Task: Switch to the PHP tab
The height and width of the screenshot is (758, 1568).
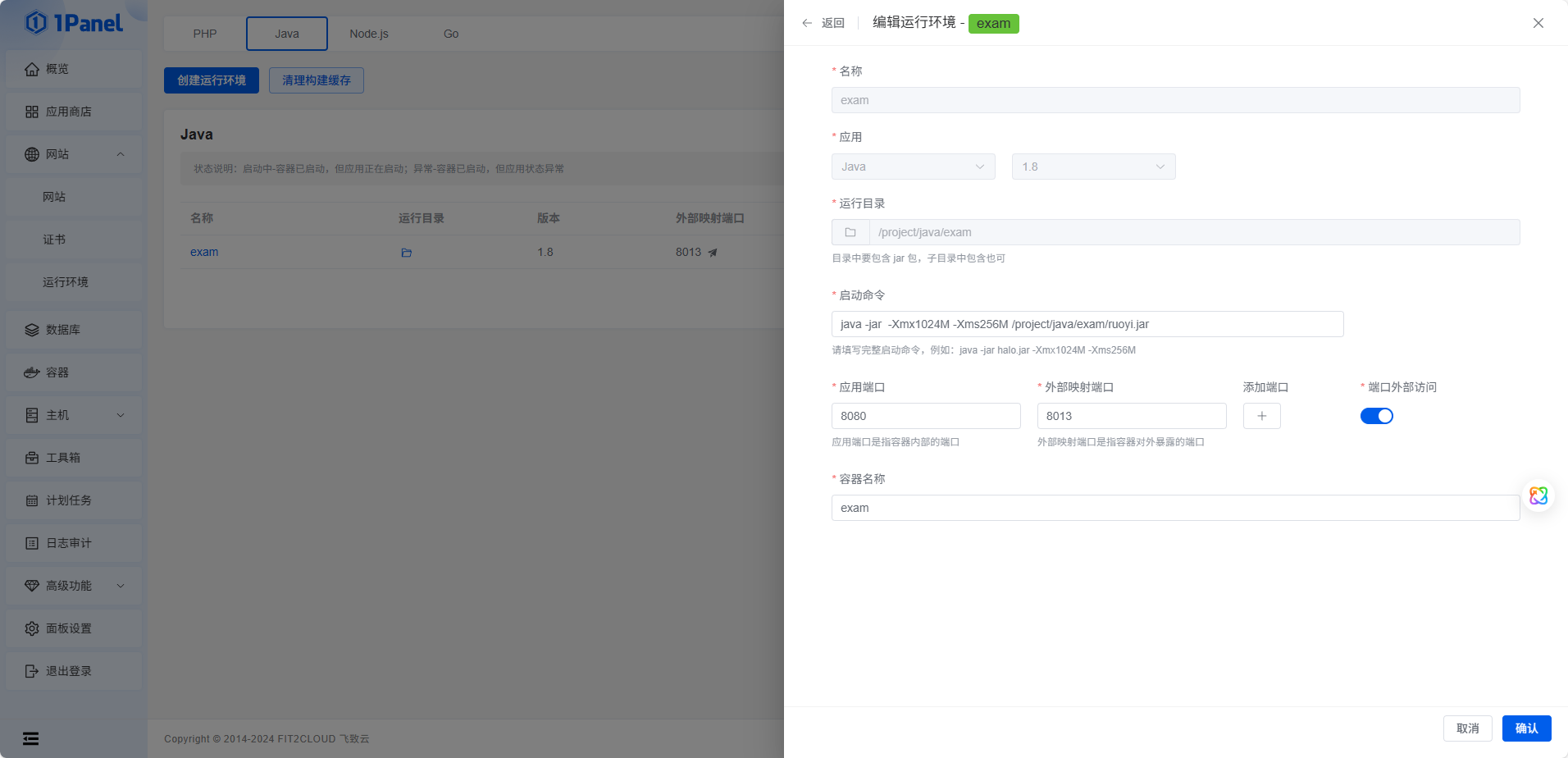Action: click(x=205, y=34)
